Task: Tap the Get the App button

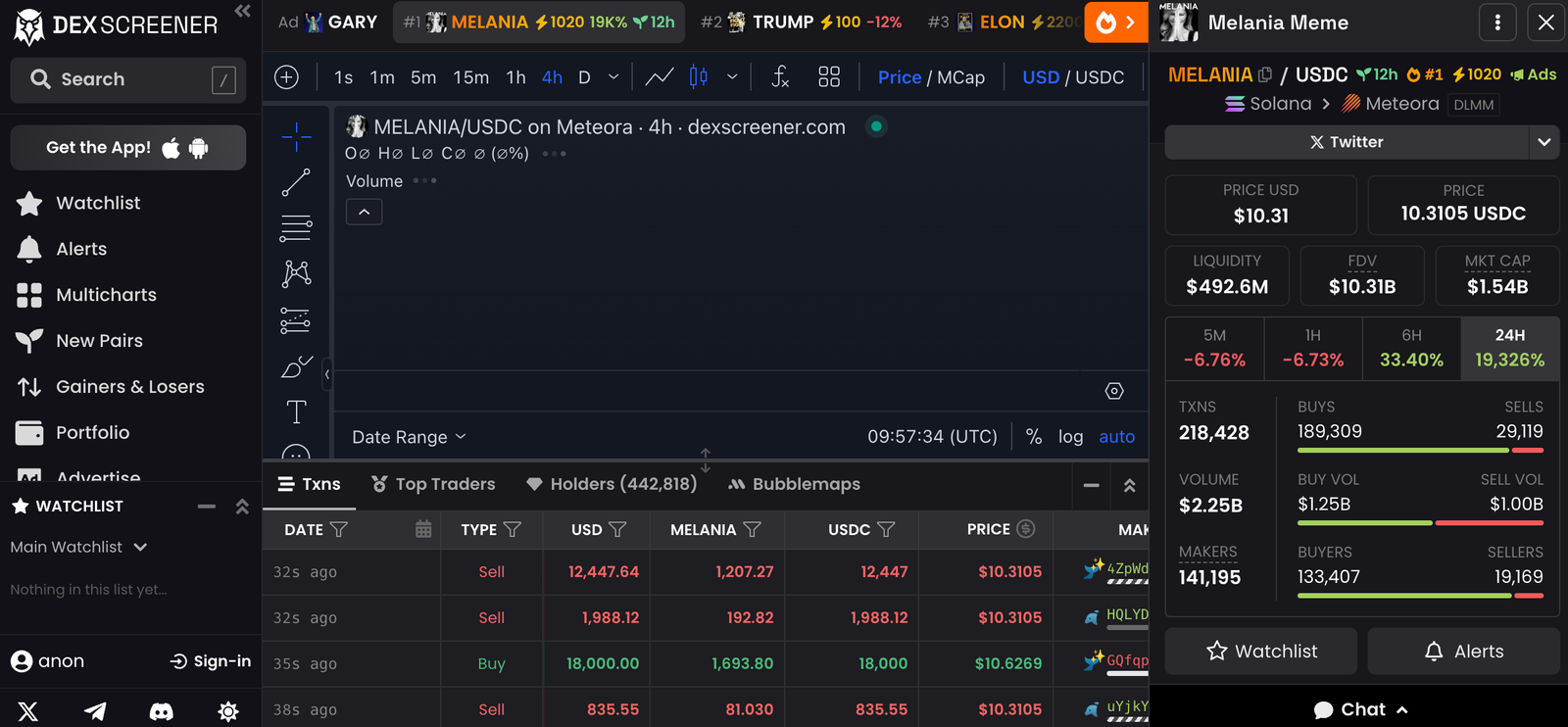Action: pyautogui.click(x=128, y=148)
